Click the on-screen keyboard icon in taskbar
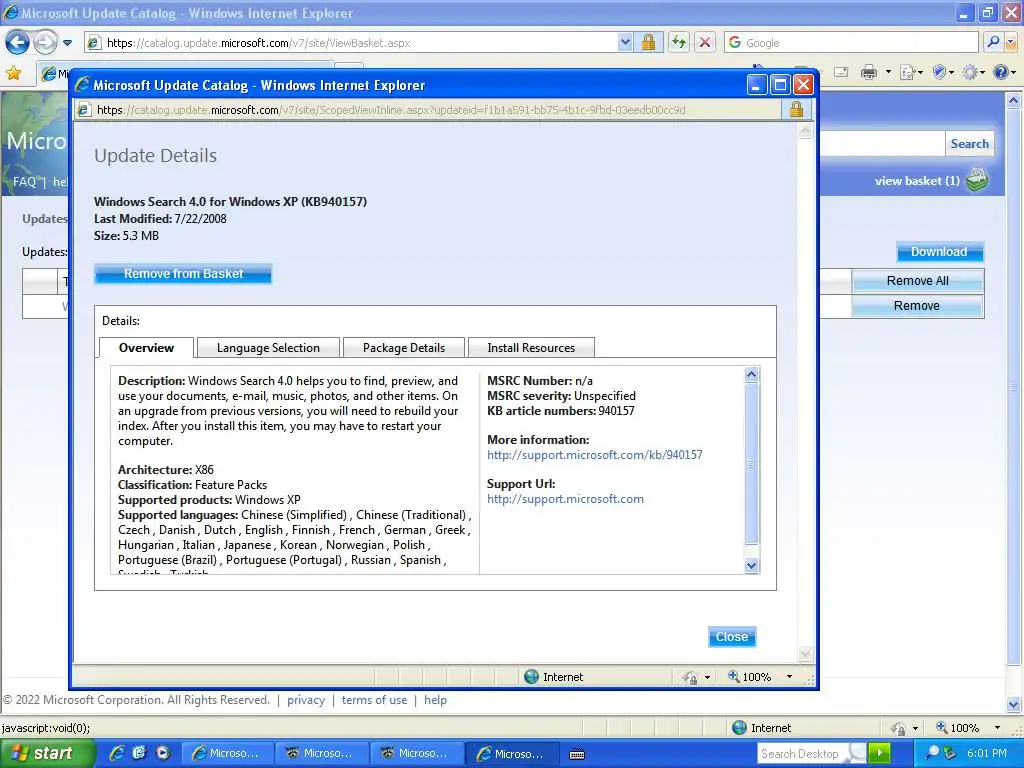 click(x=577, y=754)
